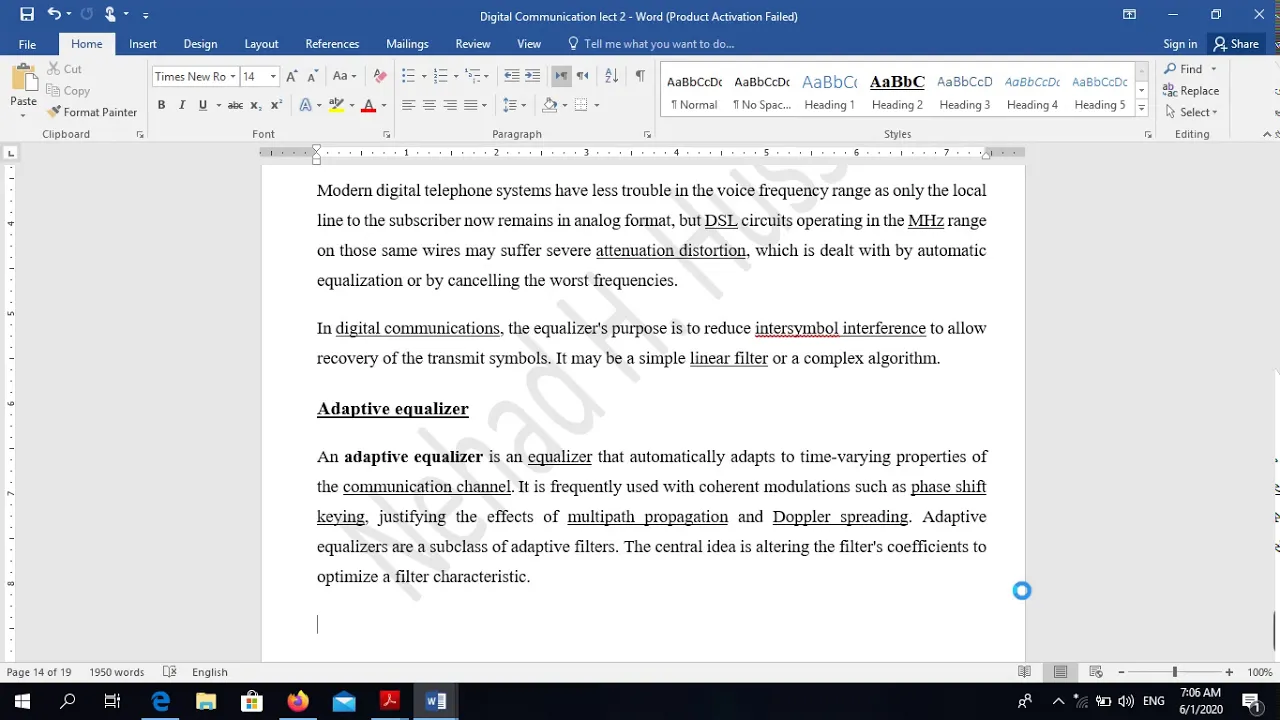The height and width of the screenshot is (720, 1280).
Task: Open Ribbon Display Options
Action: click(x=1129, y=15)
